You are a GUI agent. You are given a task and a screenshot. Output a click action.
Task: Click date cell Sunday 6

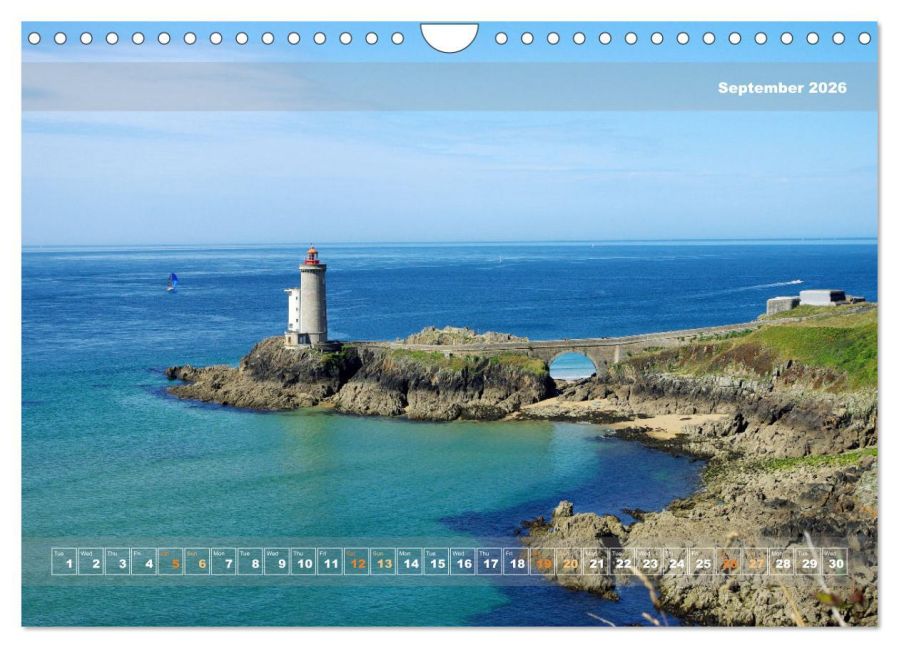click(x=197, y=562)
